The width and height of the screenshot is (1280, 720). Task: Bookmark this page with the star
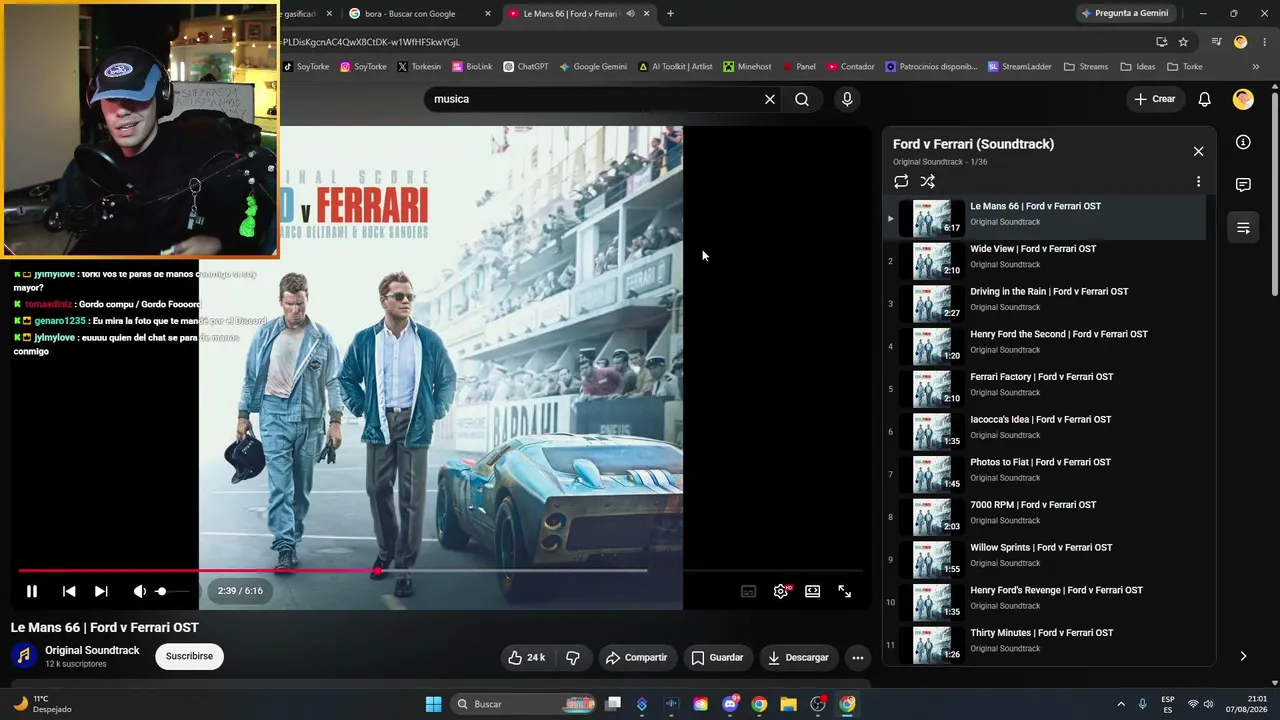point(1183,42)
